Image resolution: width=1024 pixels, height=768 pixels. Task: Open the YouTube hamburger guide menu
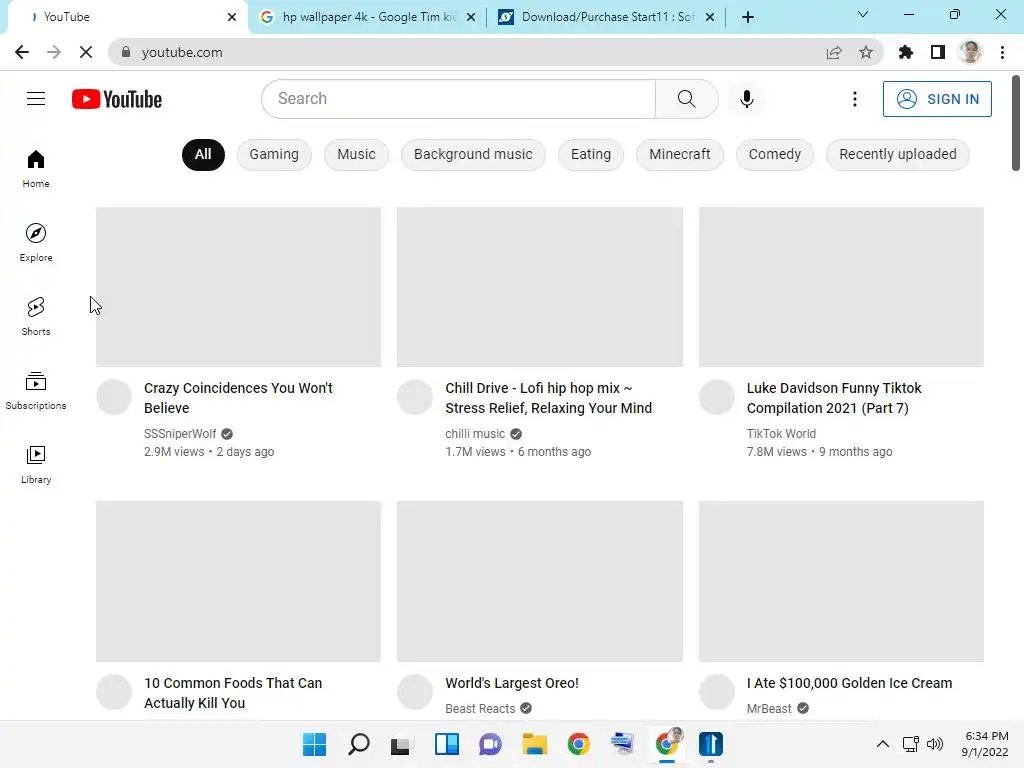coord(36,99)
